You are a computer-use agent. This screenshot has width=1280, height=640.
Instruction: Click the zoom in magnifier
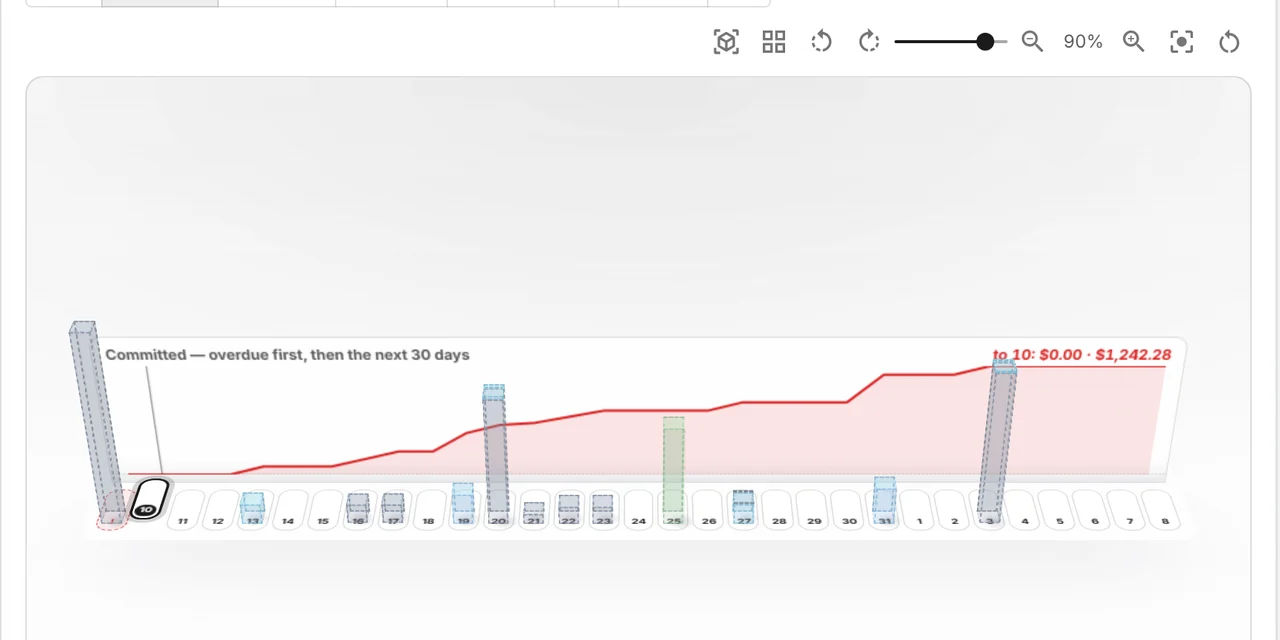[1133, 41]
